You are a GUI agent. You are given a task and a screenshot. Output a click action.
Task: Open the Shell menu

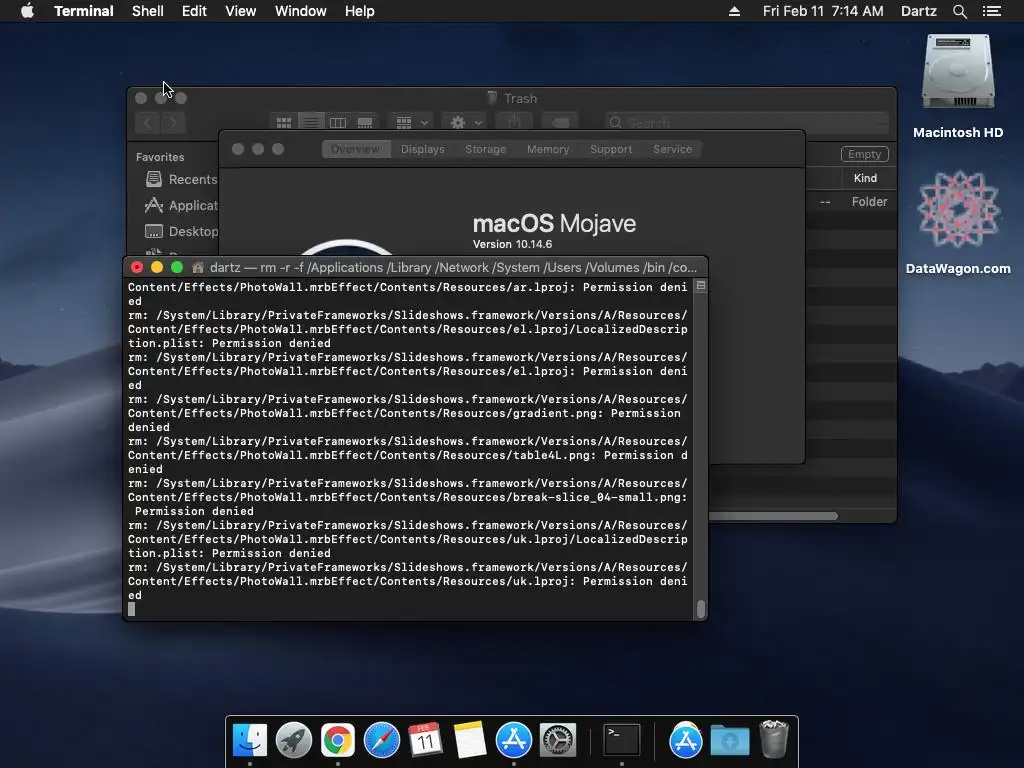point(148,11)
